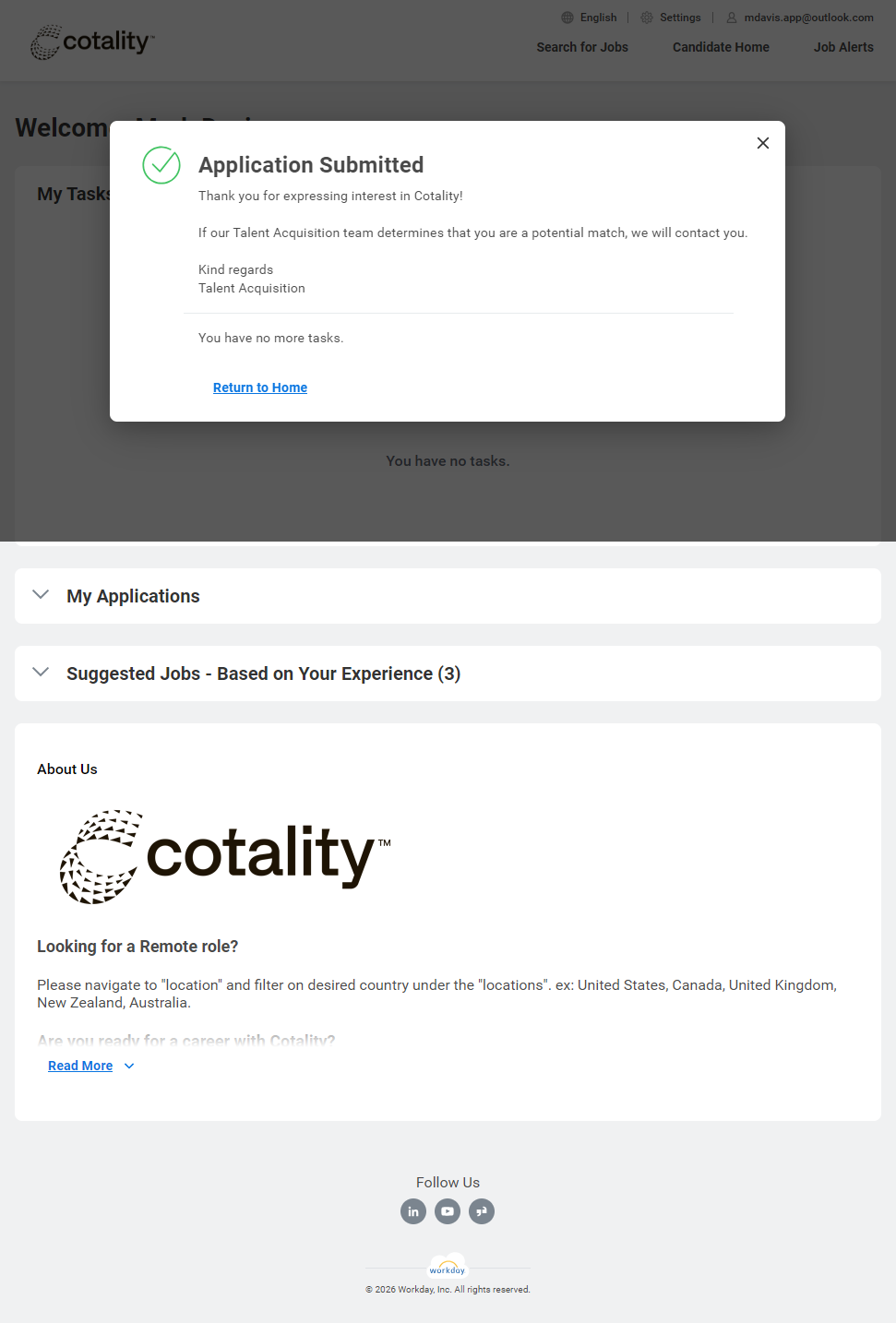Close the Application Submitted dialog
This screenshot has width=896, height=1323.
point(763,143)
